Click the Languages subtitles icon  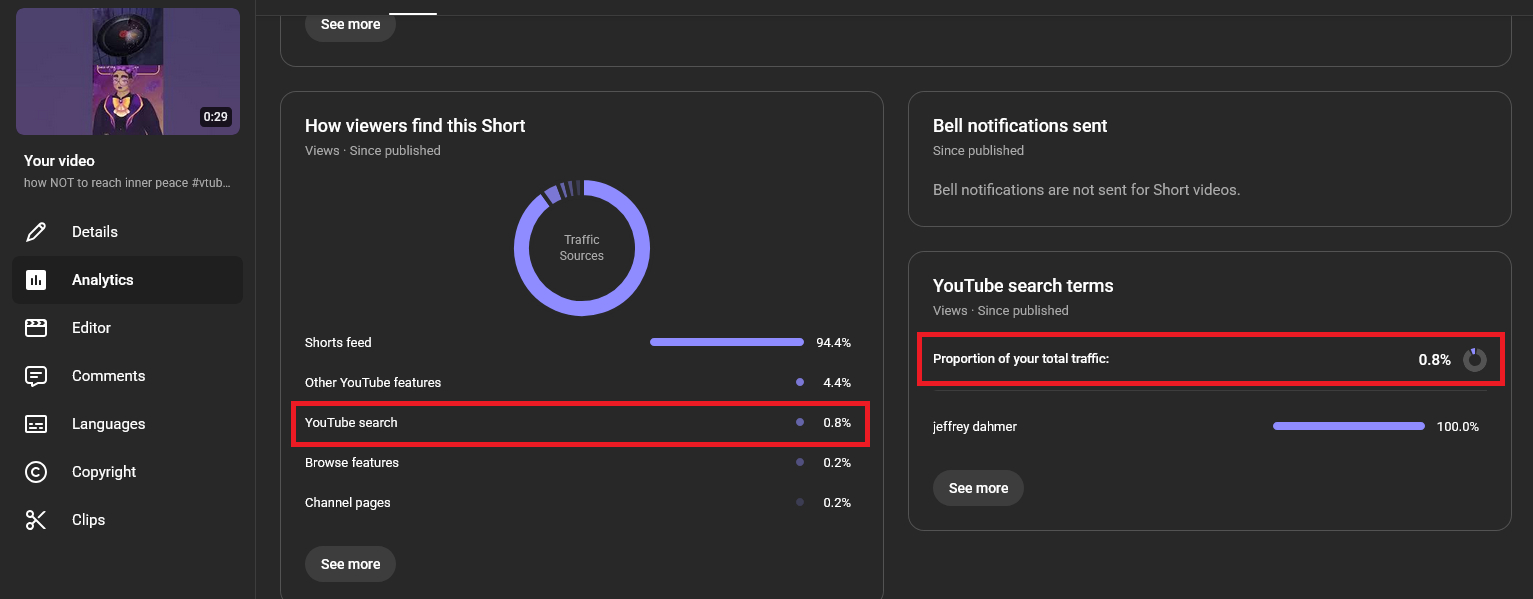(36, 424)
